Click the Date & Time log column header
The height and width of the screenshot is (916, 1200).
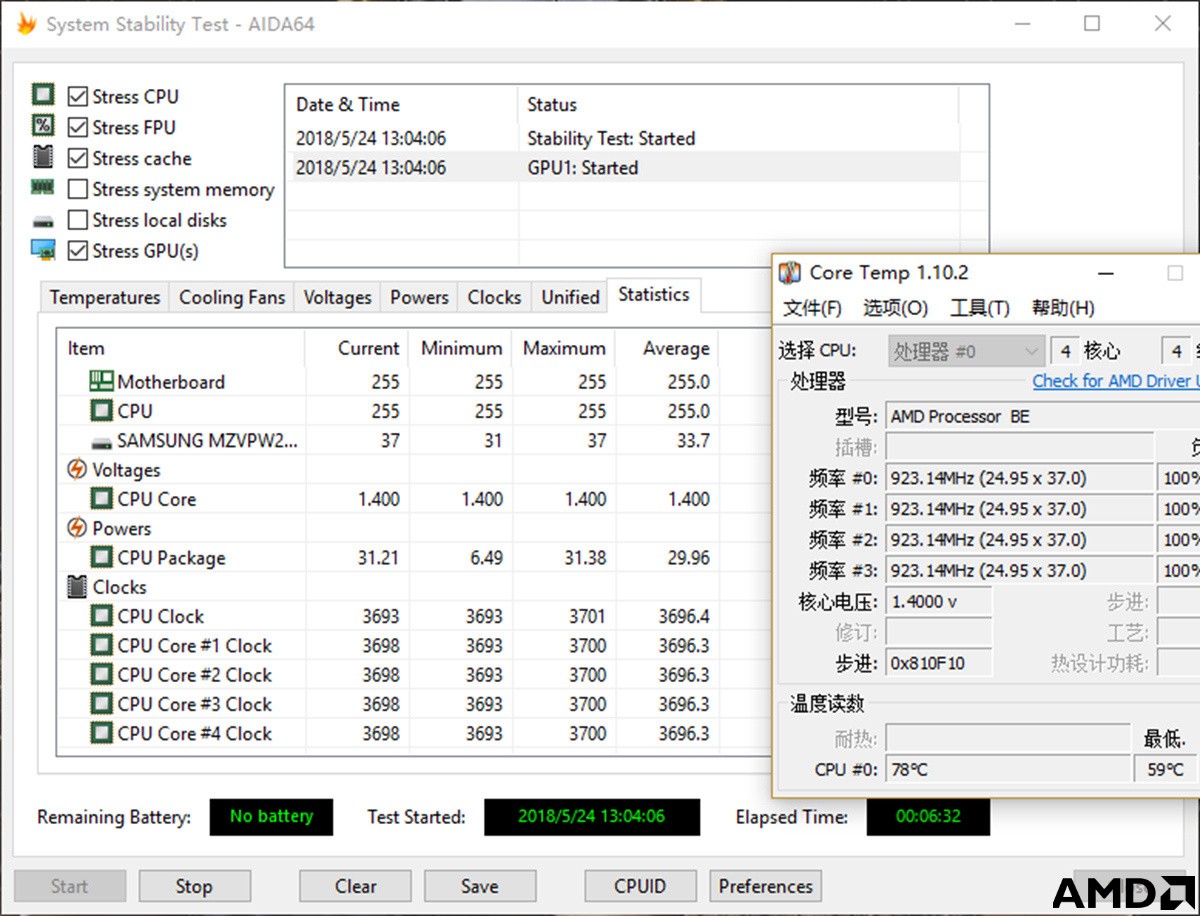(402, 104)
